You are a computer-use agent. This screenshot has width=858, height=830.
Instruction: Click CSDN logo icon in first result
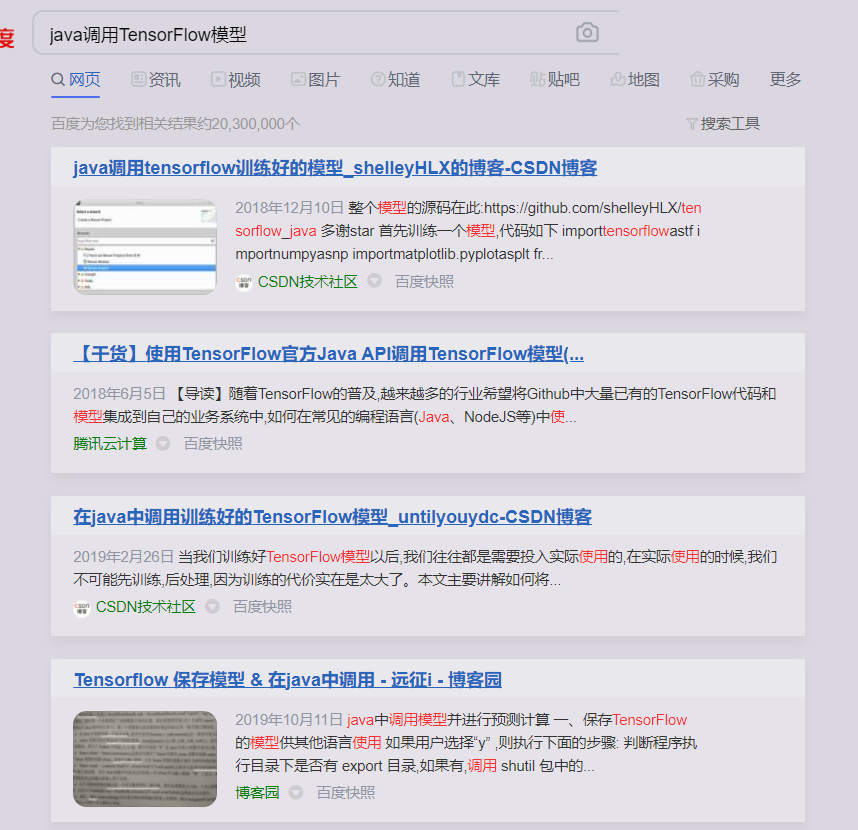[x=244, y=282]
